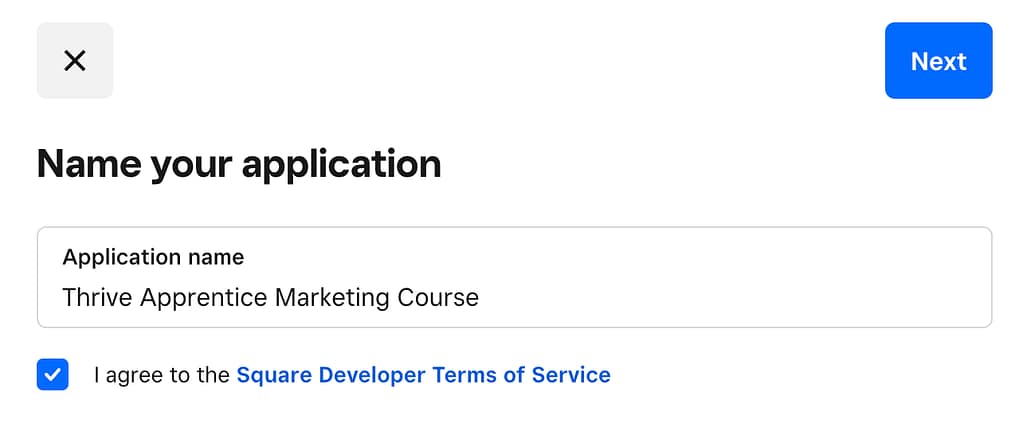Viewport: 1023px width, 435px height.
Task: Click the 'Application name' field label
Action: coord(153,257)
